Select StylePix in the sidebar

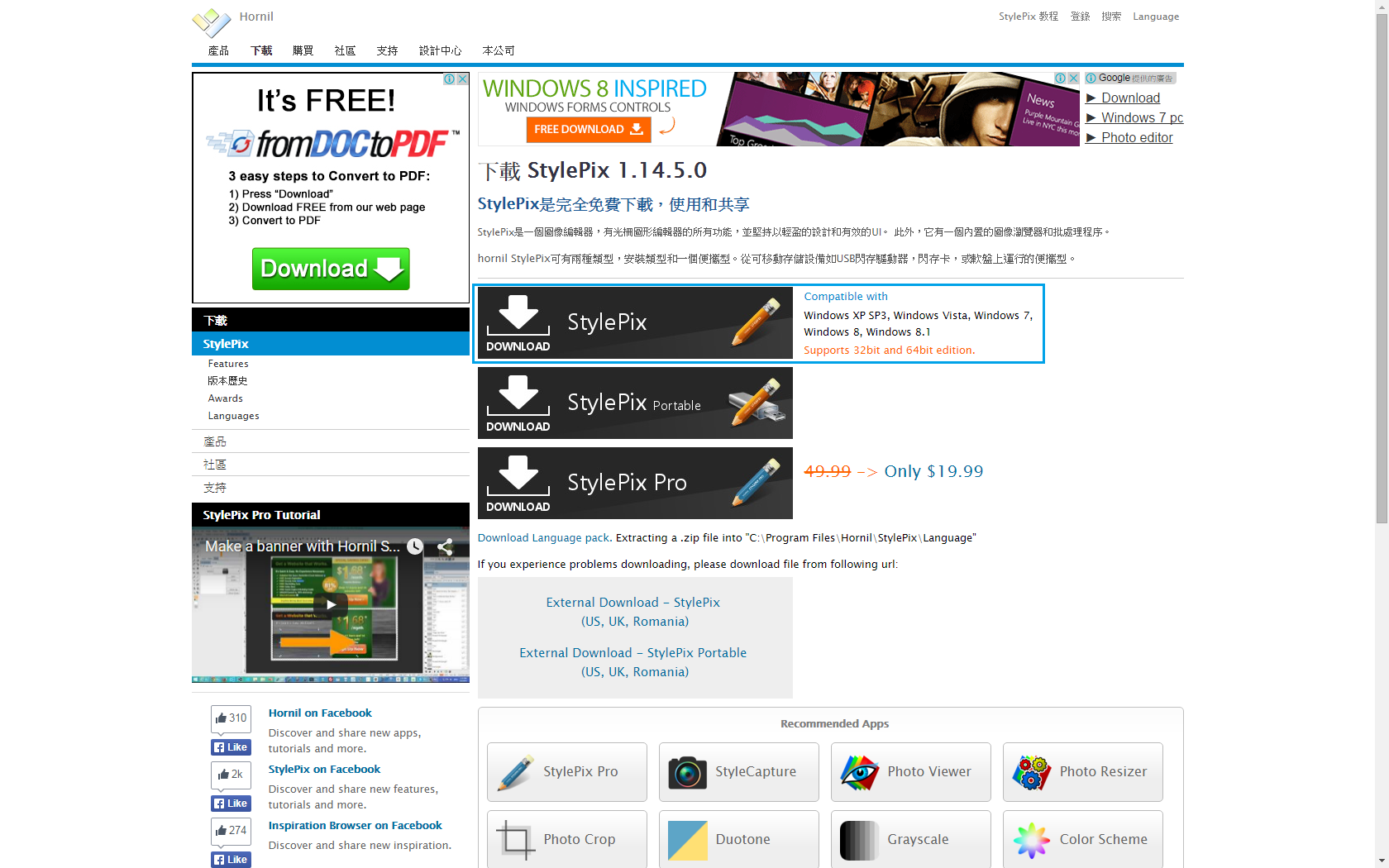[x=331, y=344]
